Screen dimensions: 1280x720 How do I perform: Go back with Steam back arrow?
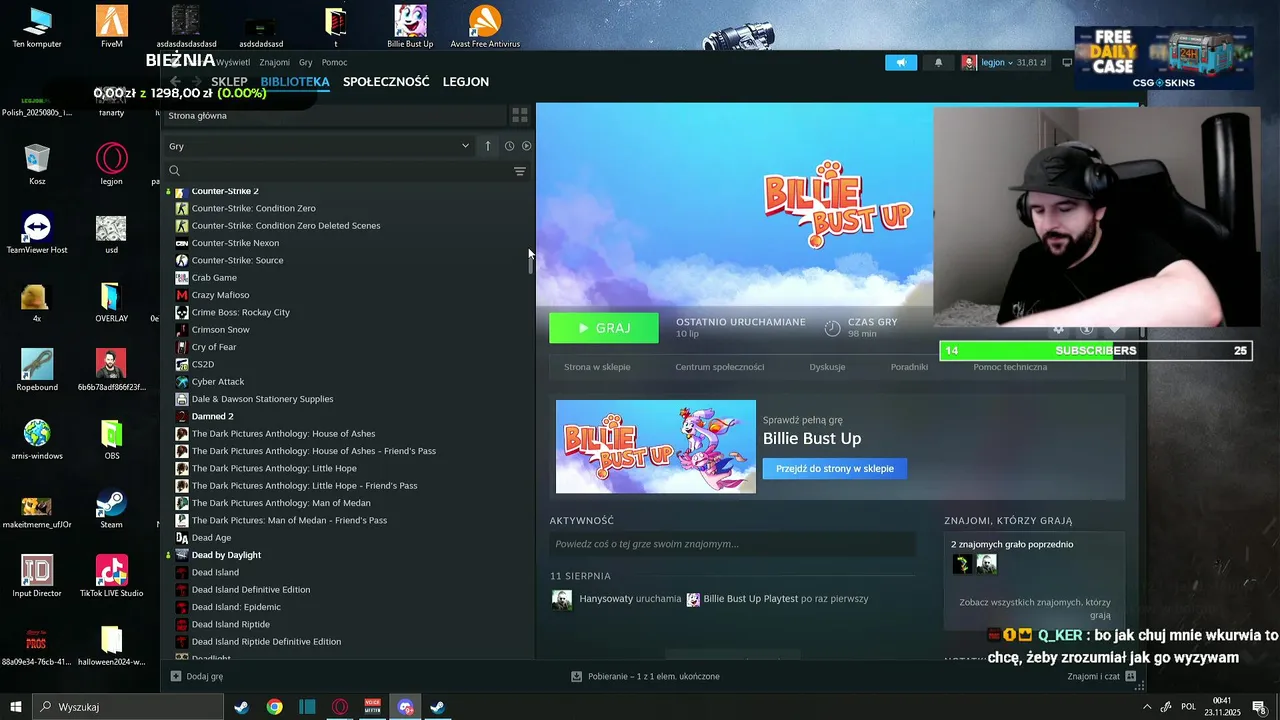(176, 81)
